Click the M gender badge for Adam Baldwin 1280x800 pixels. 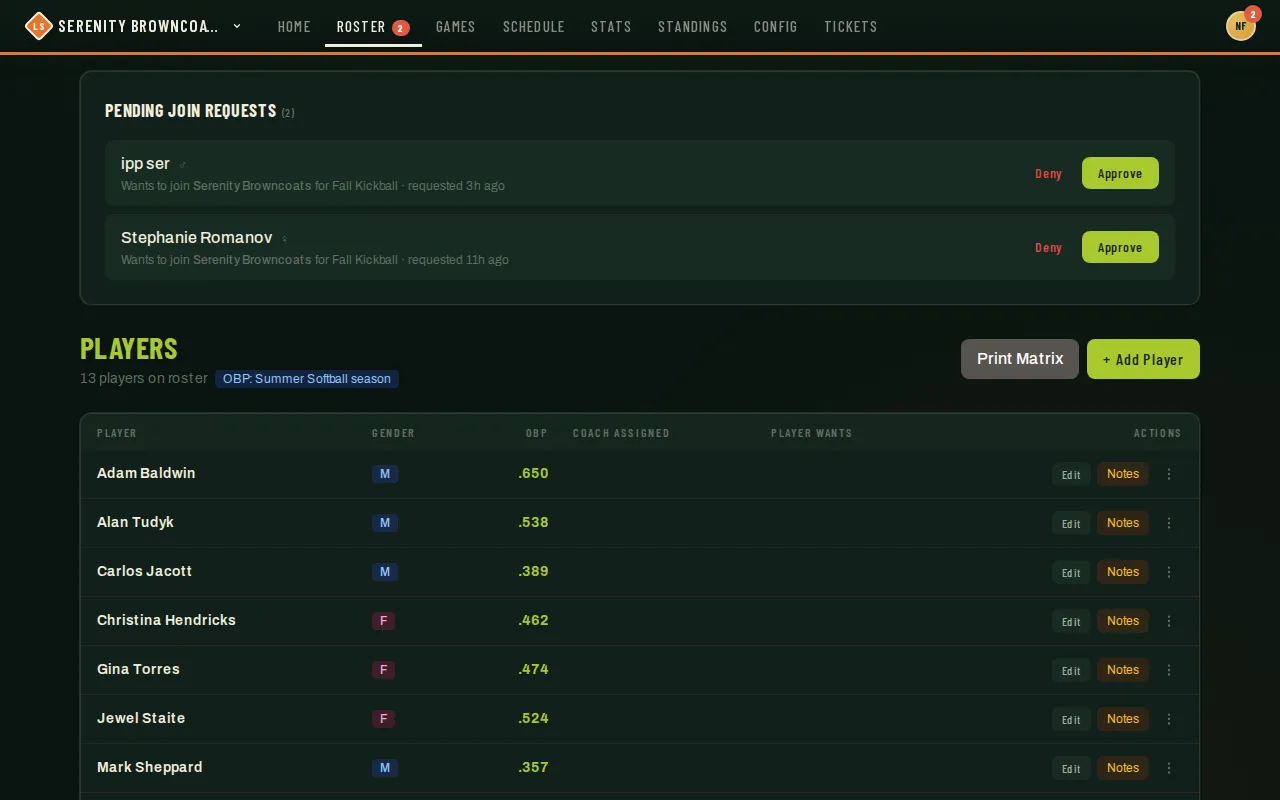pos(385,474)
